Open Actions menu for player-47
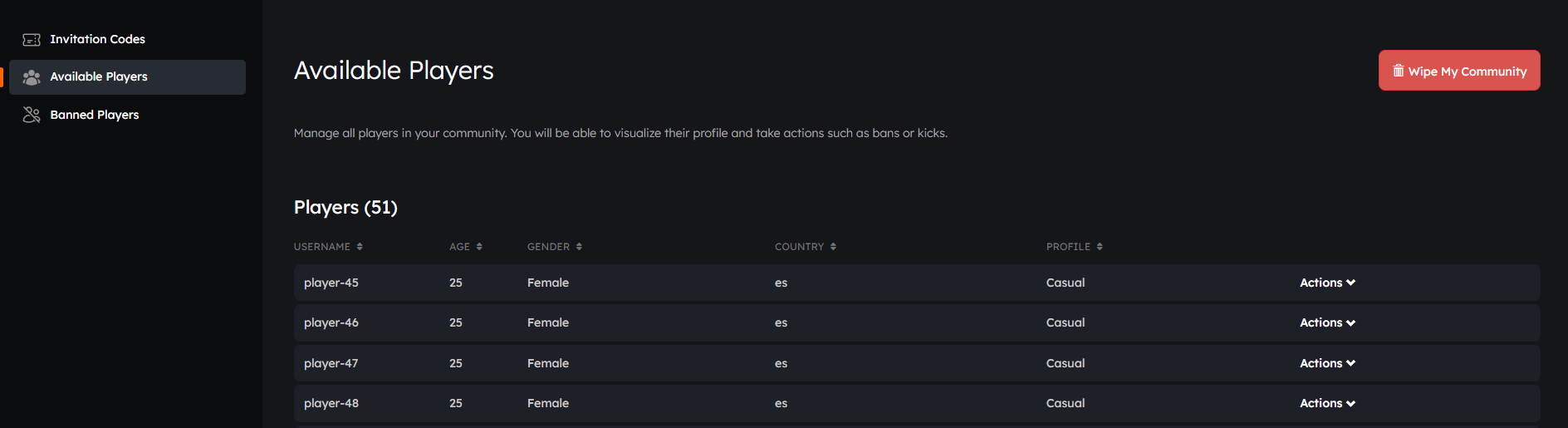Viewport: 1568px width, 428px height. 1327,363
